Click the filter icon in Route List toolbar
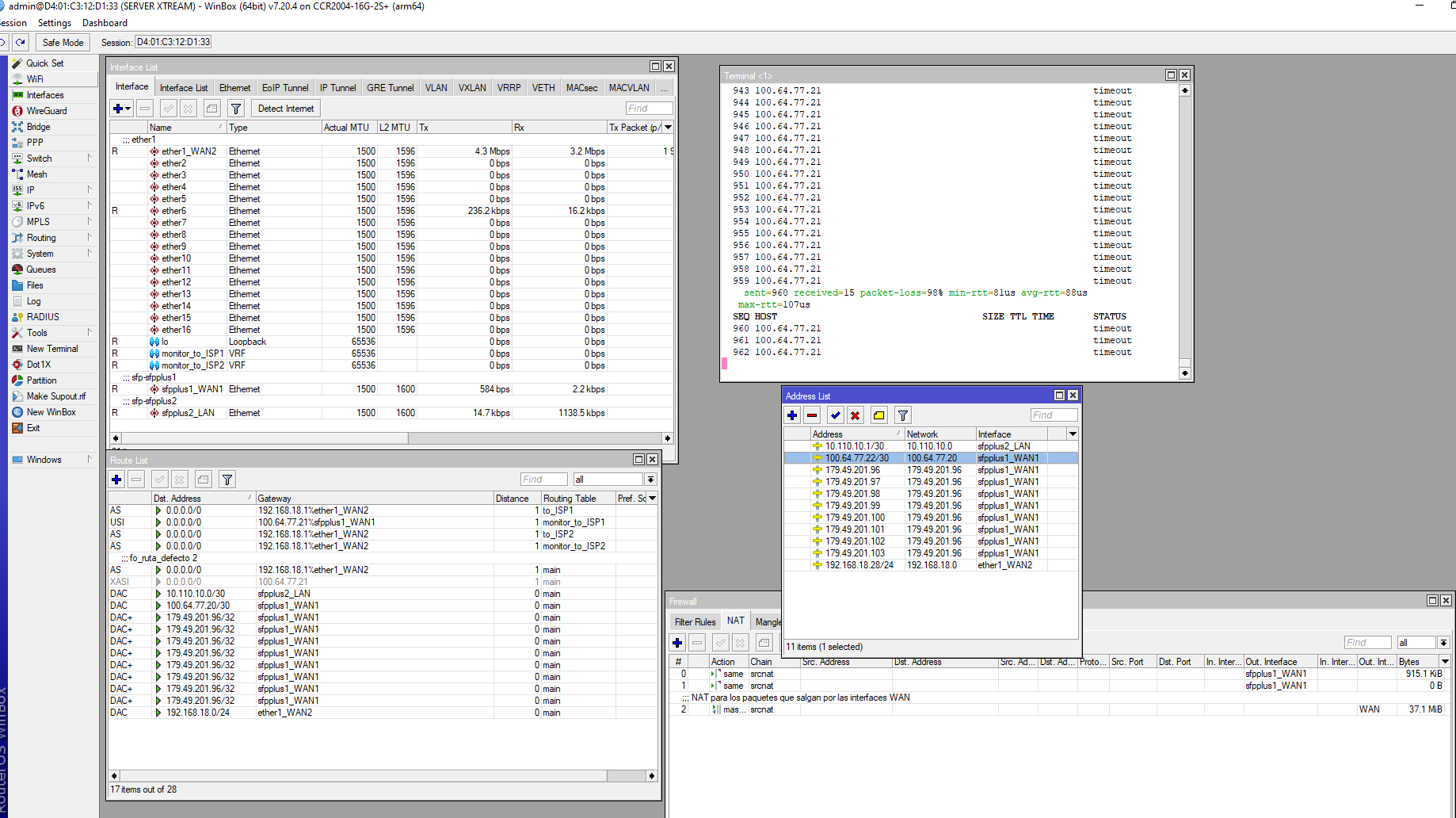The width and height of the screenshot is (1456, 818). coord(227,480)
